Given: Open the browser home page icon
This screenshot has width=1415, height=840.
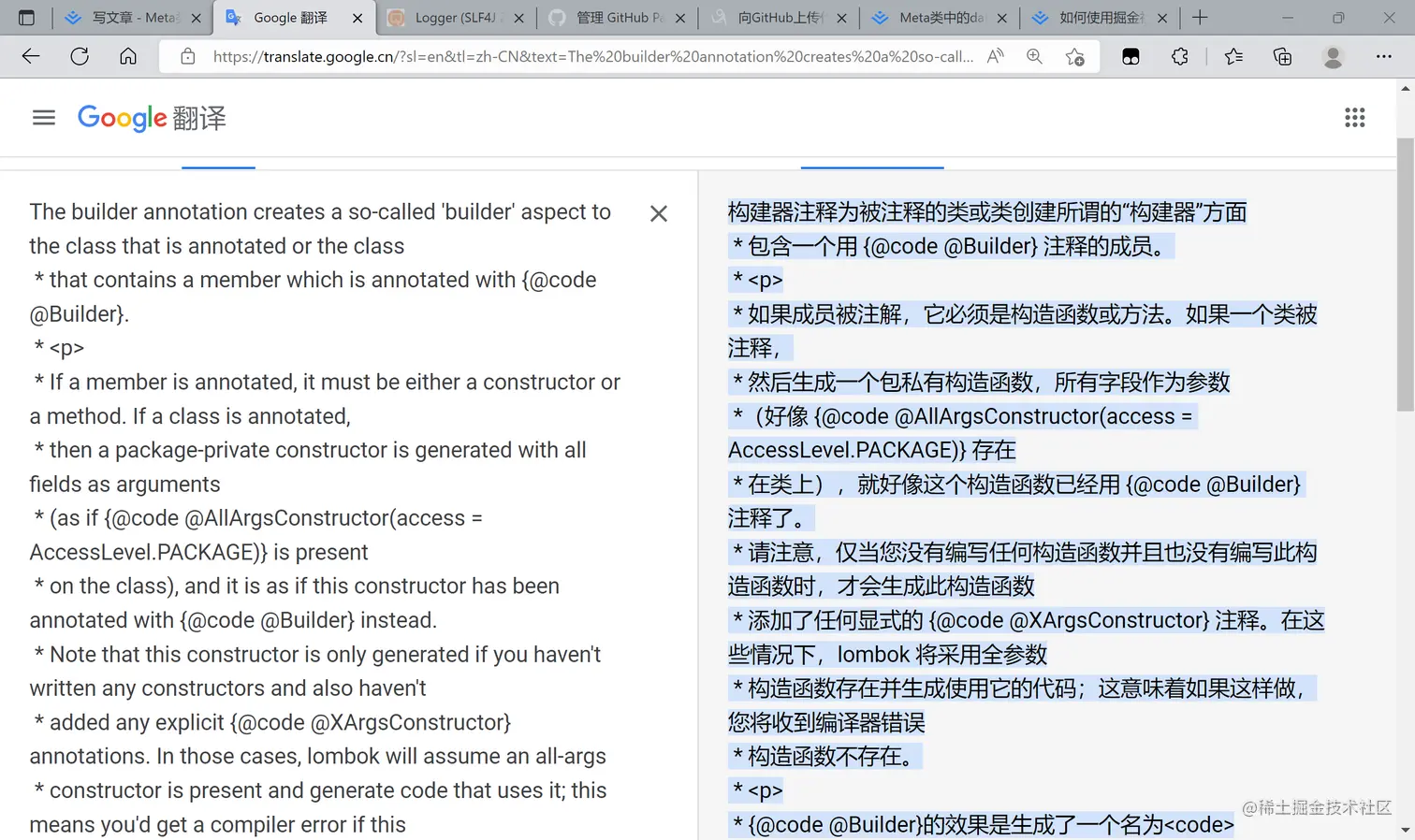Looking at the screenshot, I should click(128, 56).
